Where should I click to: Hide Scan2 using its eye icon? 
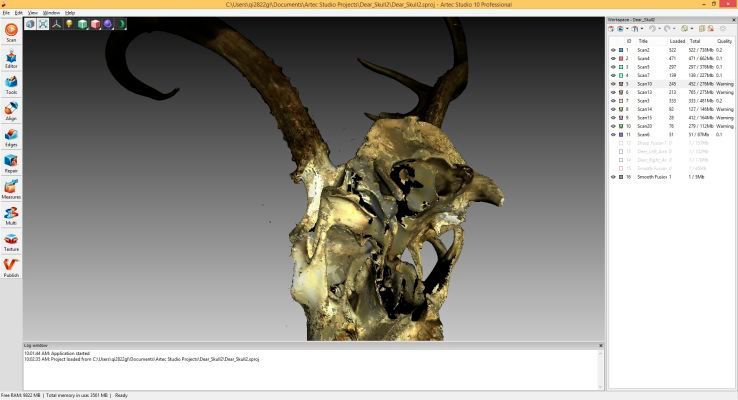613,49
